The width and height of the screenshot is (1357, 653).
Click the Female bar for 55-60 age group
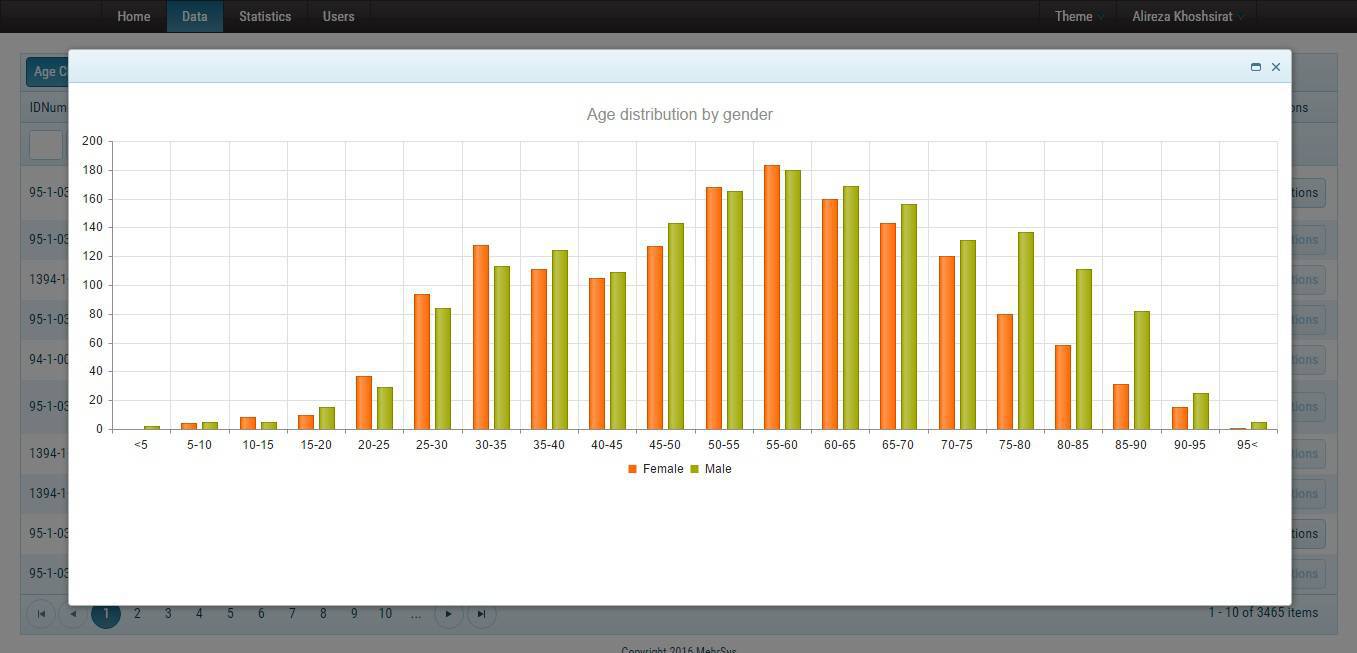pos(772,298)
